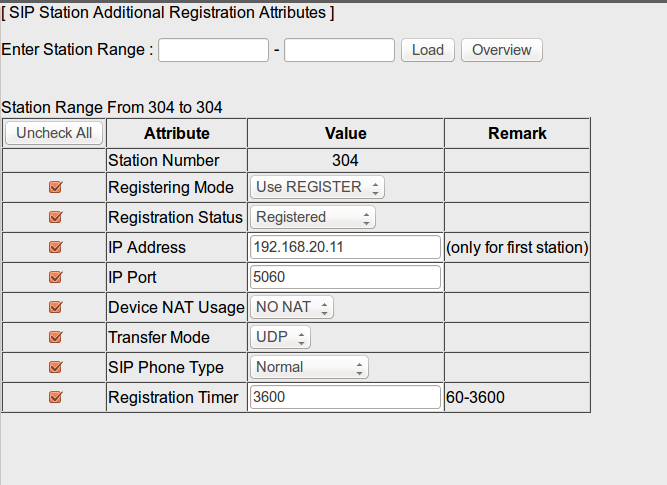The image size is (667, 485).
Task: Expand the Registration Status dropdown
Action: coord(312,217)
